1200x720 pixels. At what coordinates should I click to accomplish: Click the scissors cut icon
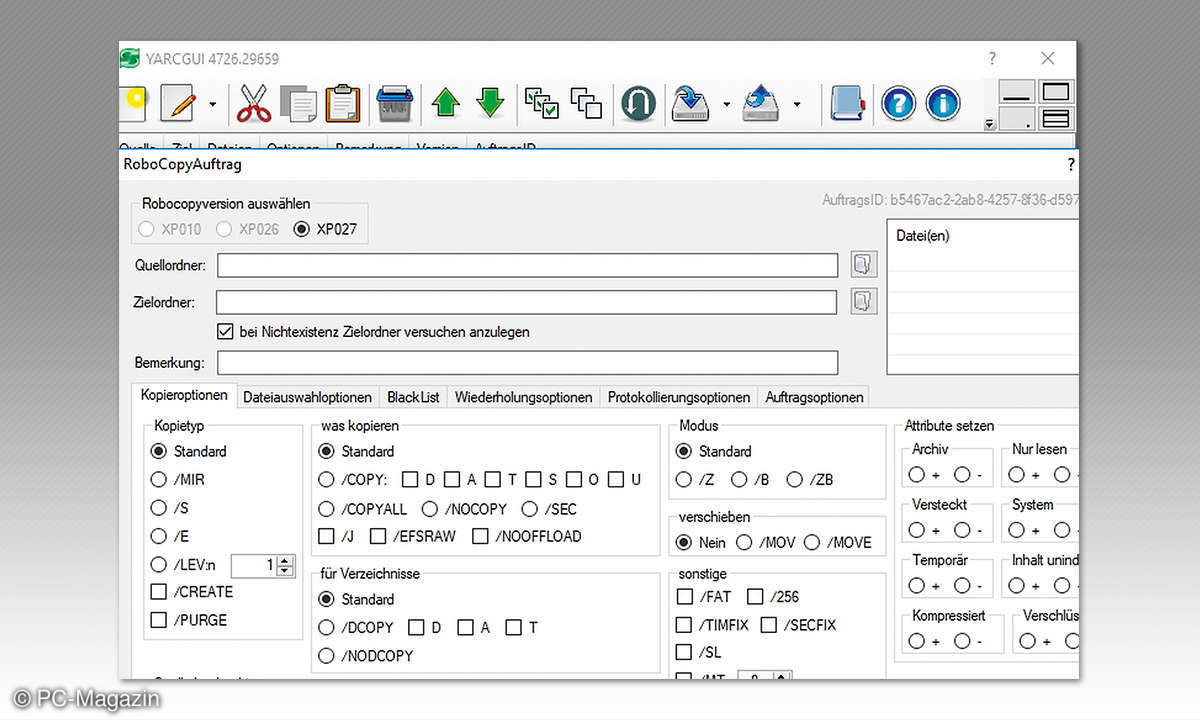[x=254, y=102]
